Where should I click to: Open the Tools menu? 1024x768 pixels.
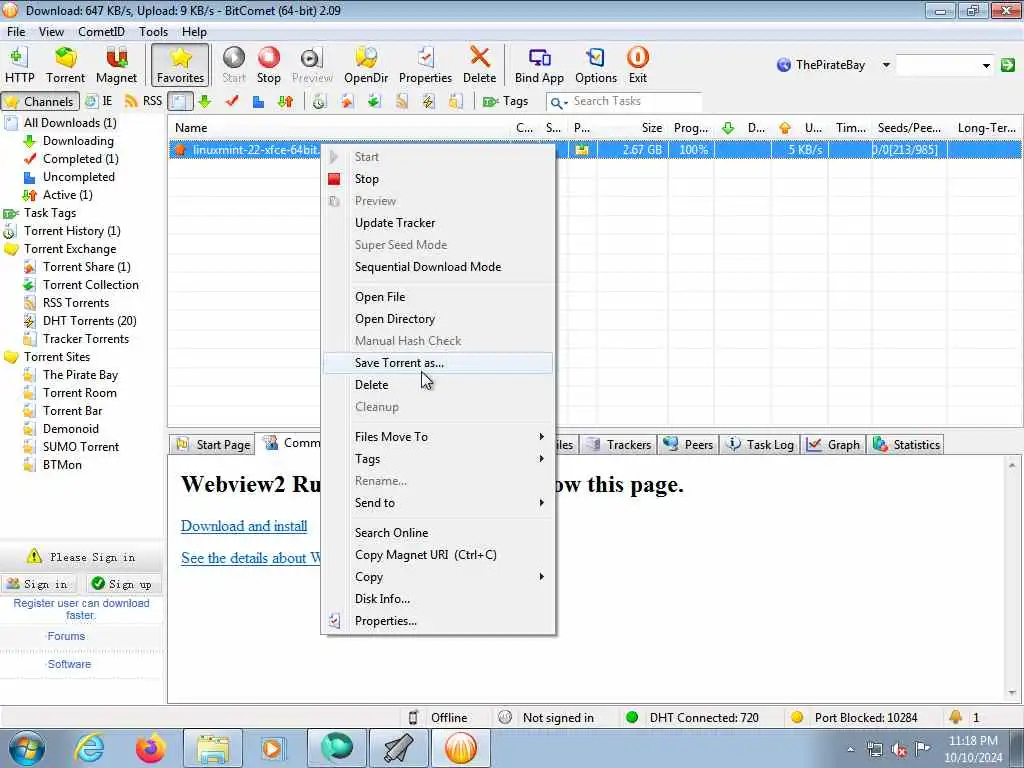[153, 31]
